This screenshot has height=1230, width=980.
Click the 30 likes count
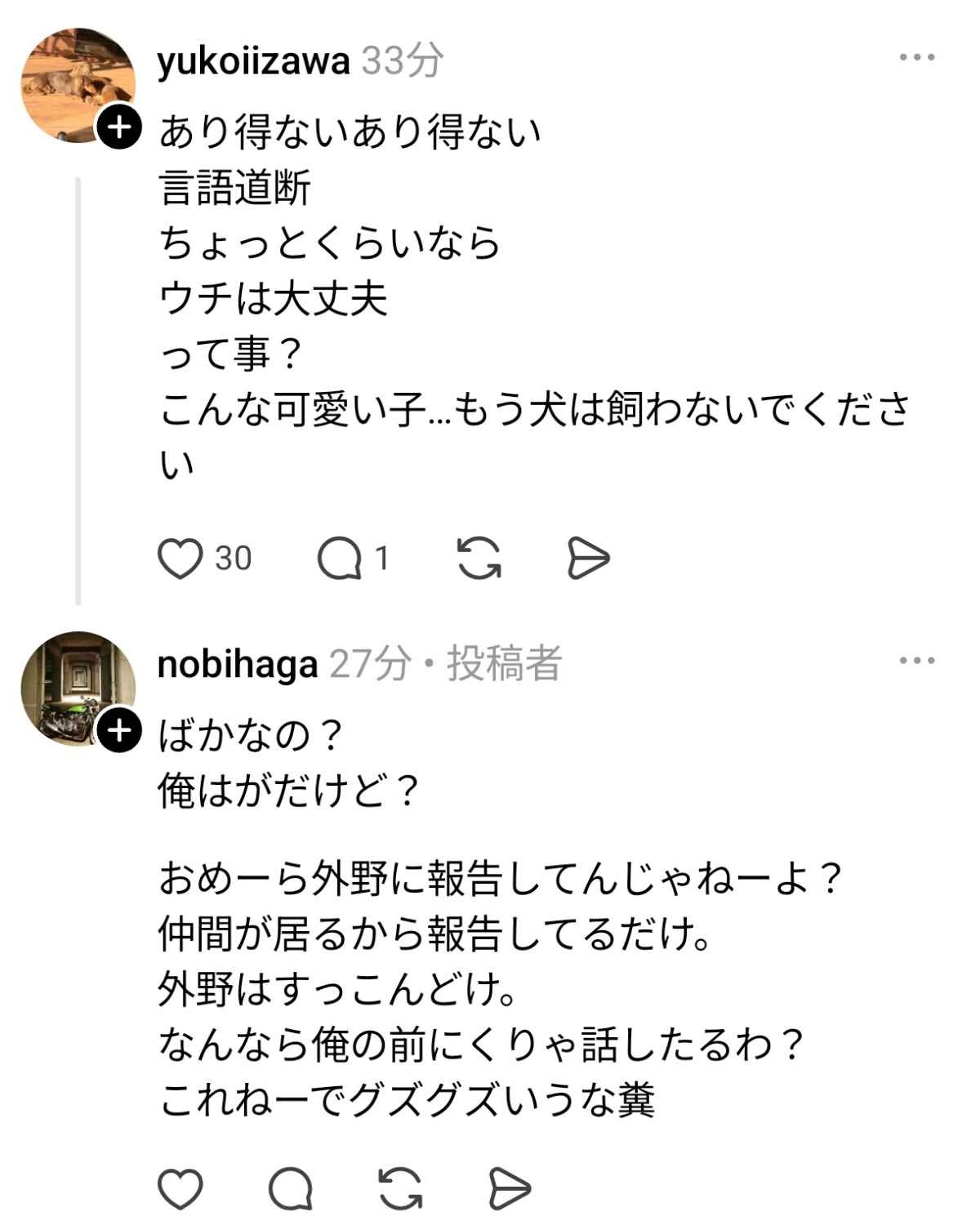pyautogui.click(x=234, y=559)
